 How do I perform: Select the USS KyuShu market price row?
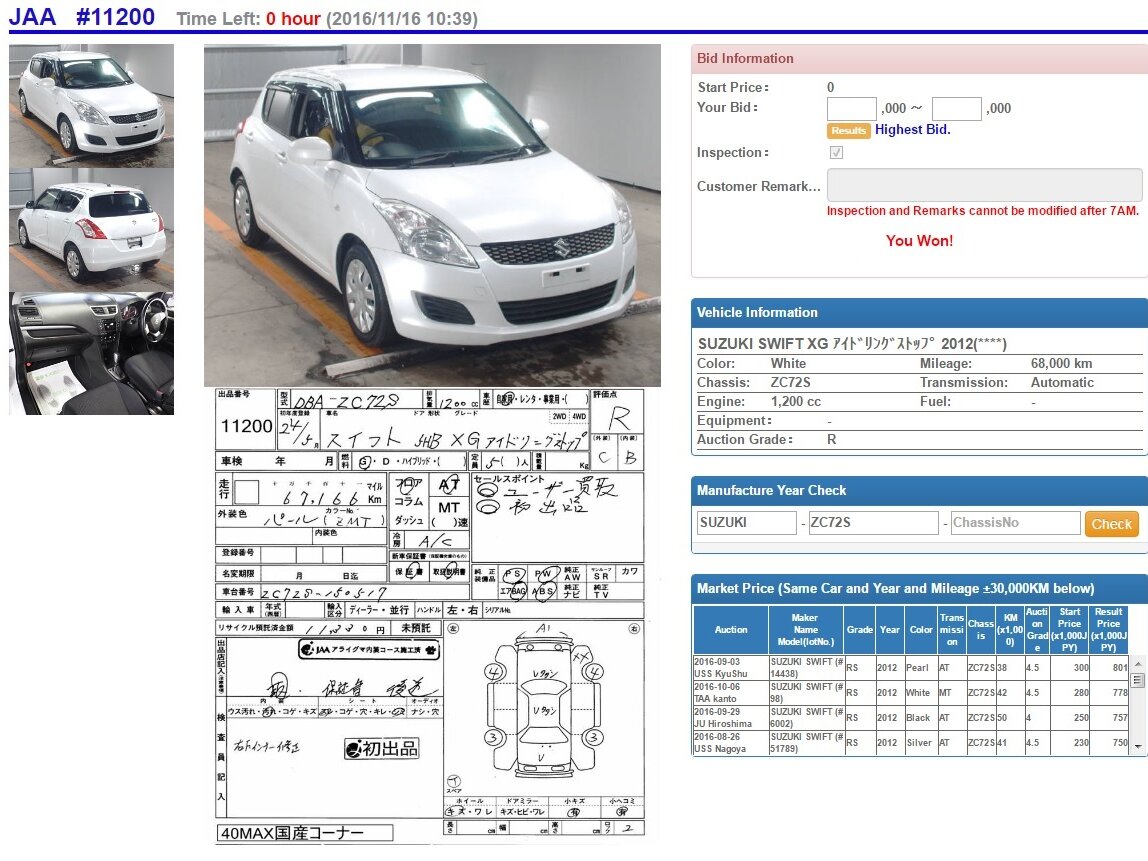click(910, 668)
